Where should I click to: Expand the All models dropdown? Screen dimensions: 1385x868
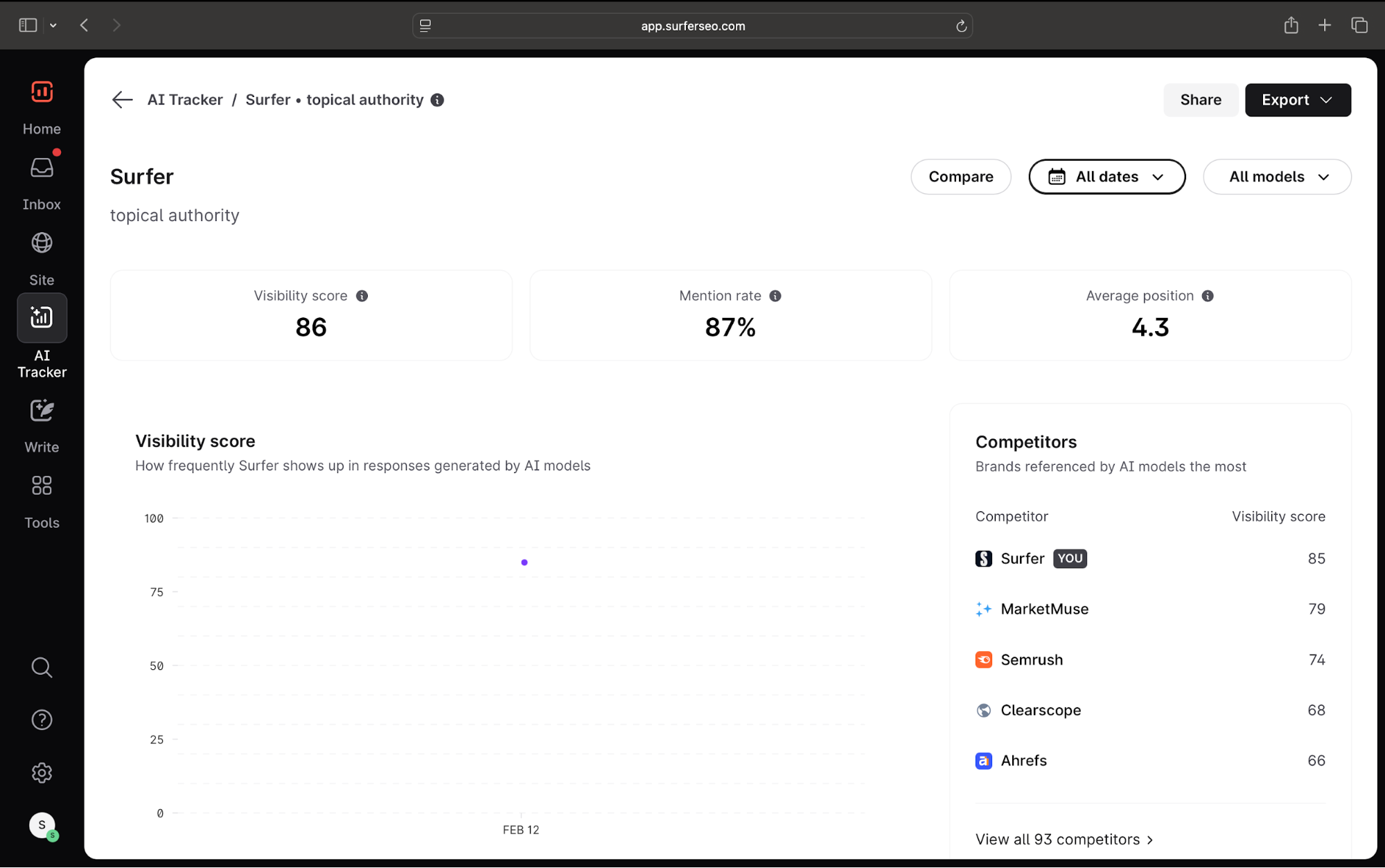(x=1276, y=177)
